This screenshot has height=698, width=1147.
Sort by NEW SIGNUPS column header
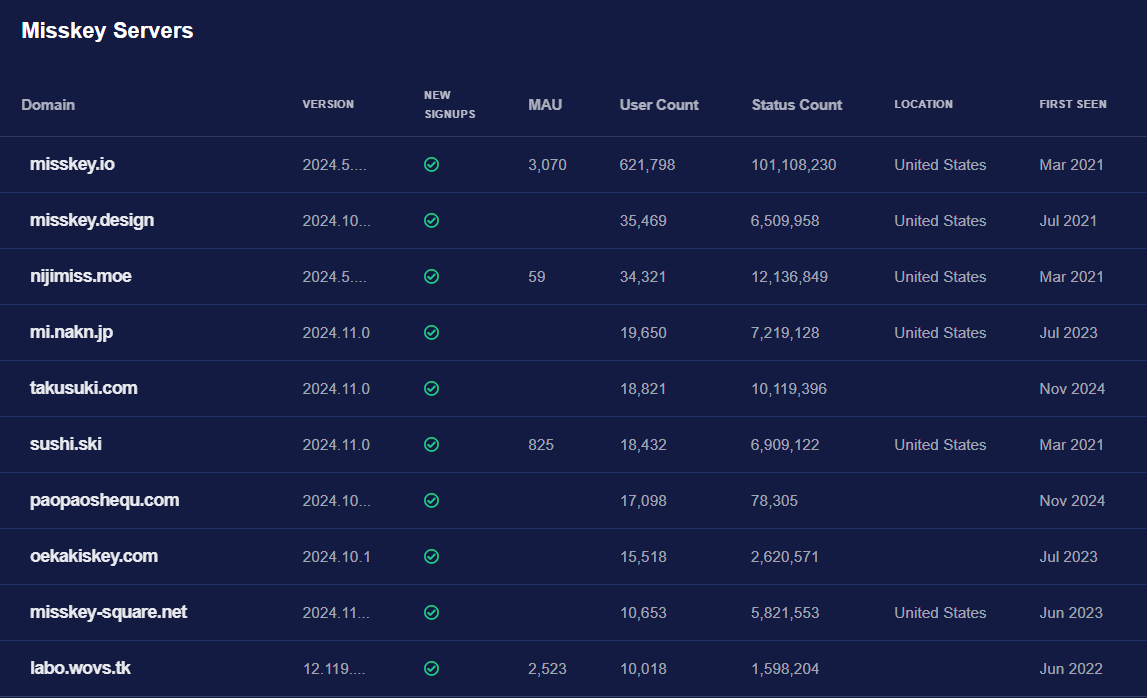450,105
